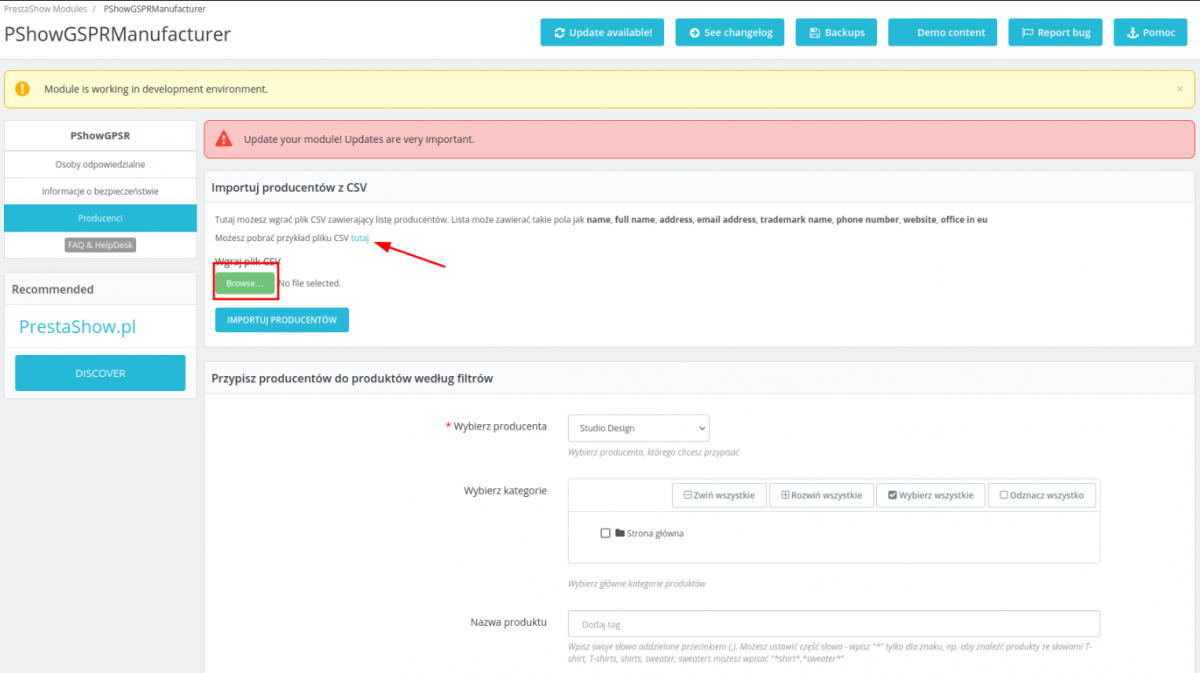Open Osoby odpowiedzialne sidebar tab
The height and width of the screenshot is (673, 1200).
pos(100,164)
